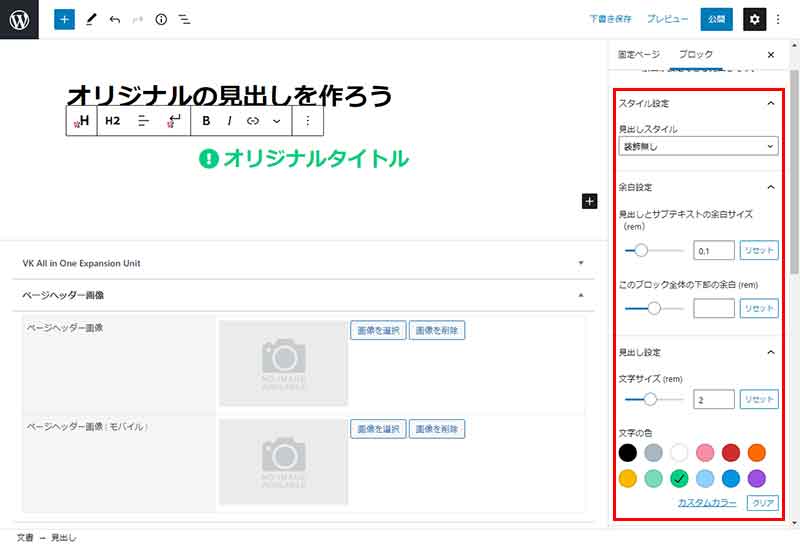
Task: Open the 見出しスタイル dropdown
Action: click(698, 147)
